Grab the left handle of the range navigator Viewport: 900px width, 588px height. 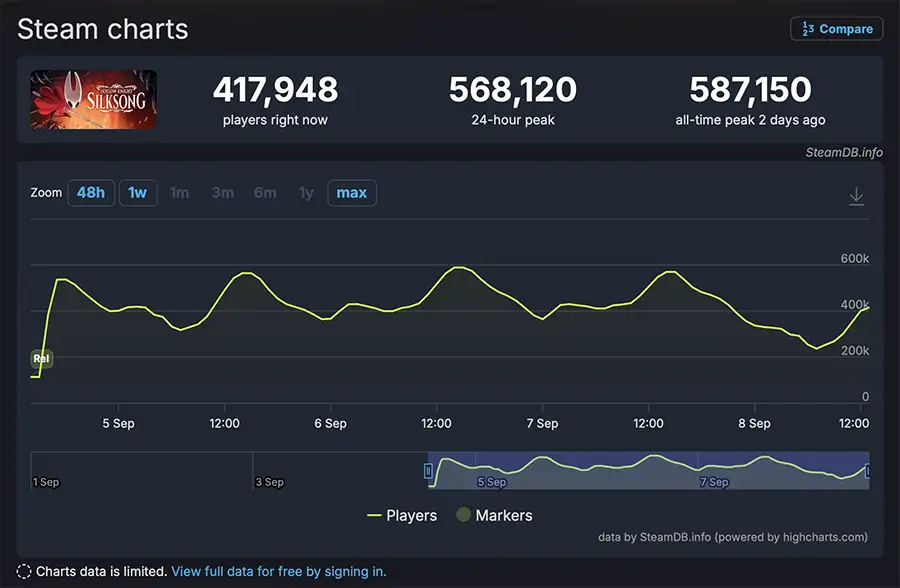click(428, 471)
